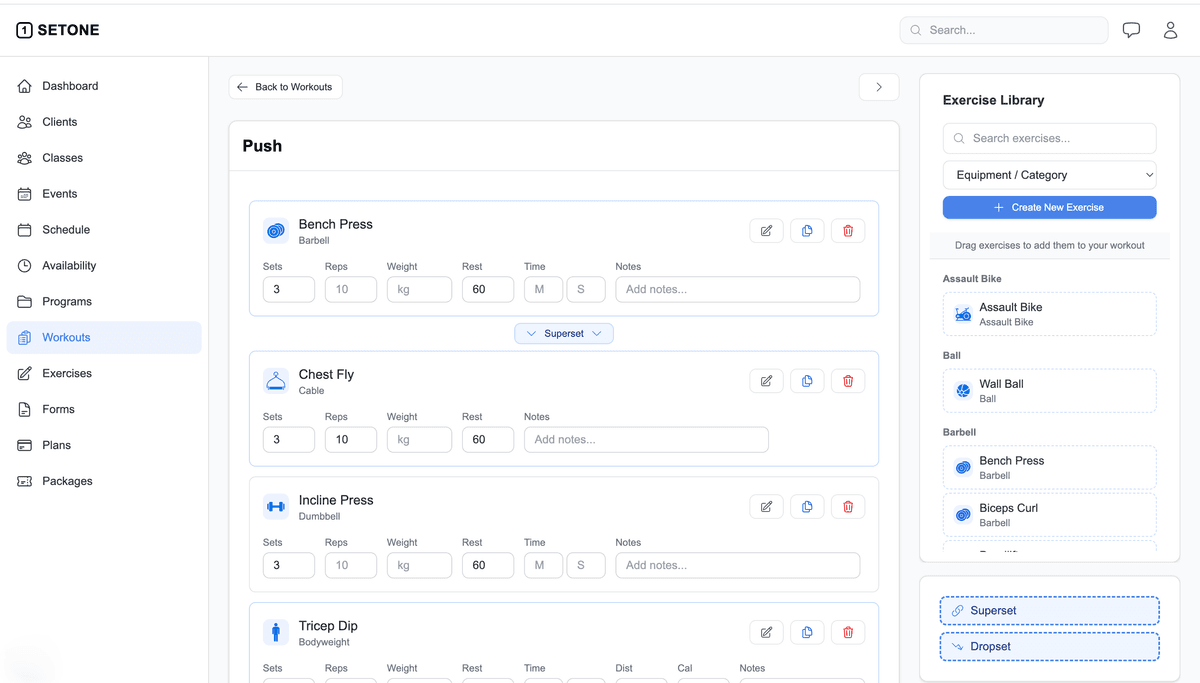The image size is (1200, 683).
Task: Select Assault Bike library card
Action: coord(1050,314)
